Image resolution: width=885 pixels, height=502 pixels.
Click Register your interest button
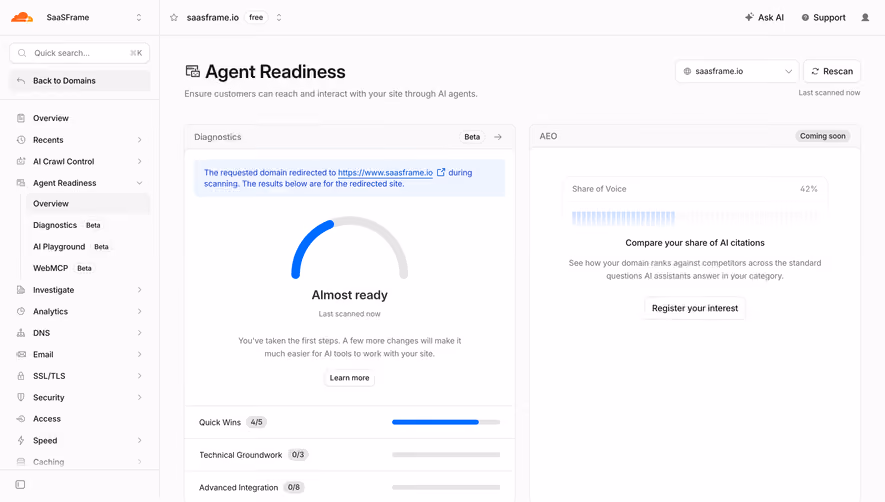tap(695, 308)
